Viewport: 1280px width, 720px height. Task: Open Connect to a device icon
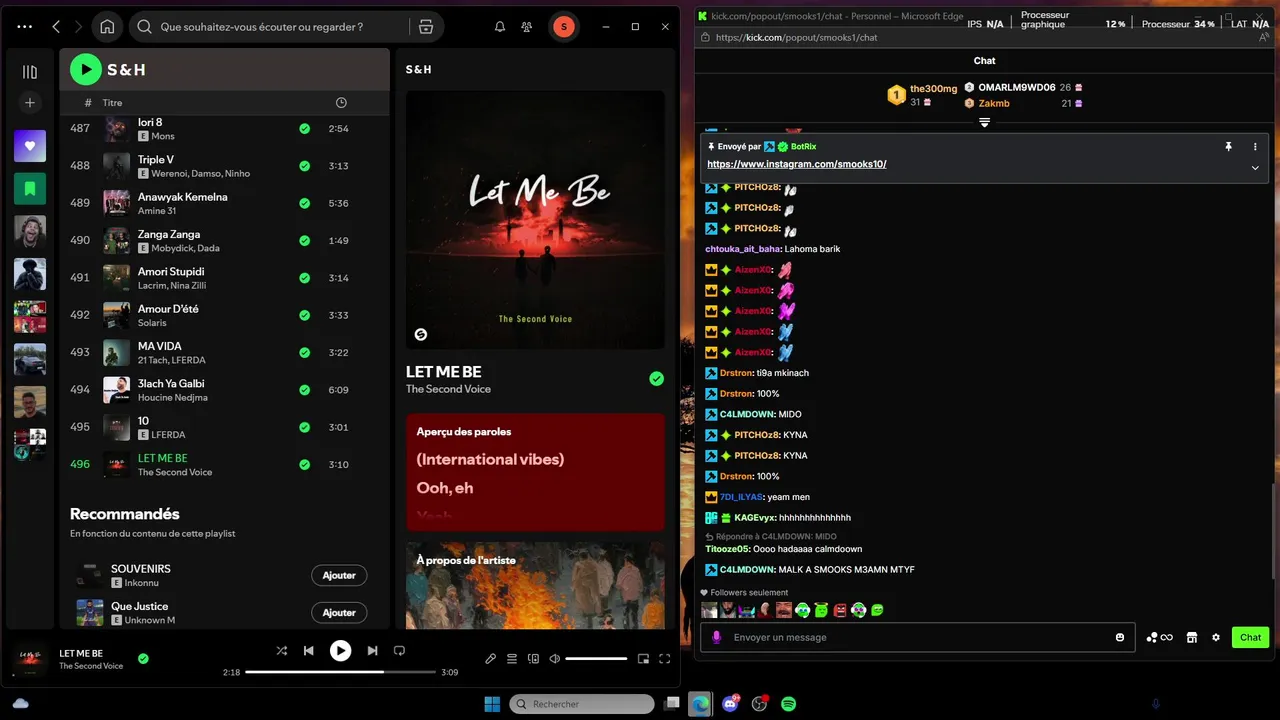coord(533,659)
